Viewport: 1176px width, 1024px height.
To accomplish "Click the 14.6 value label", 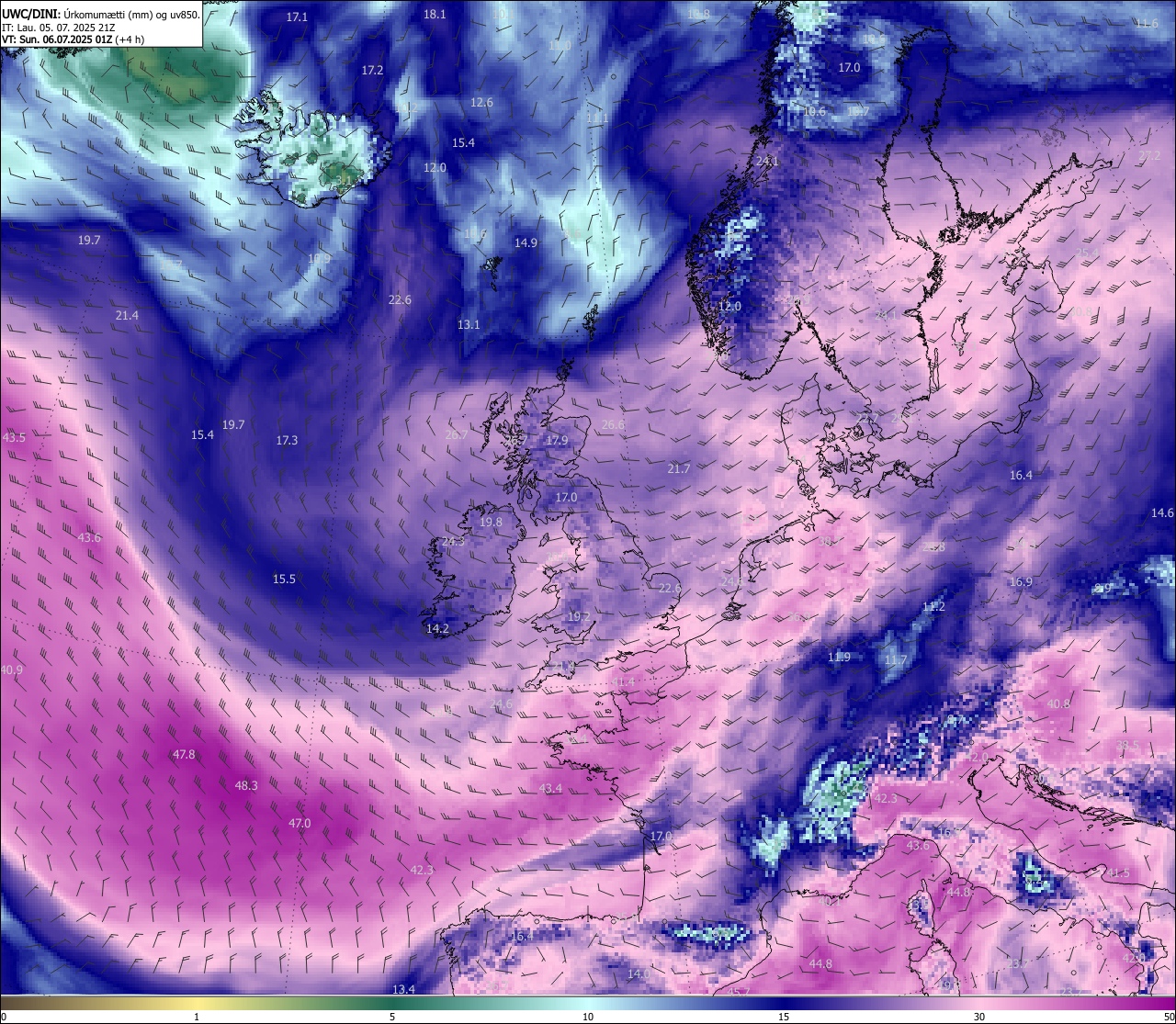I will point(1162,513).
